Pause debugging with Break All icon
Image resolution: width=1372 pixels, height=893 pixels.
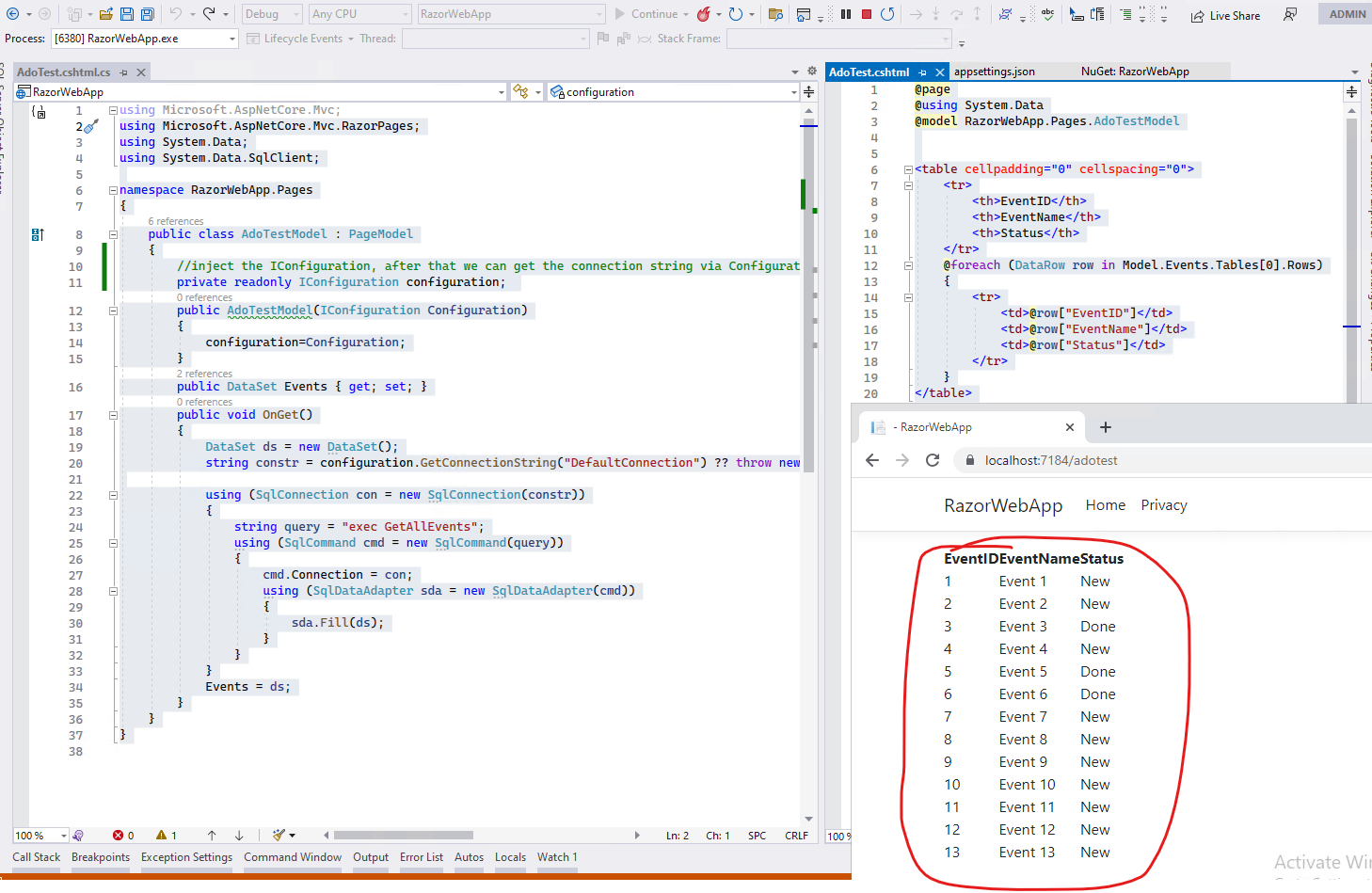[846, 14]
